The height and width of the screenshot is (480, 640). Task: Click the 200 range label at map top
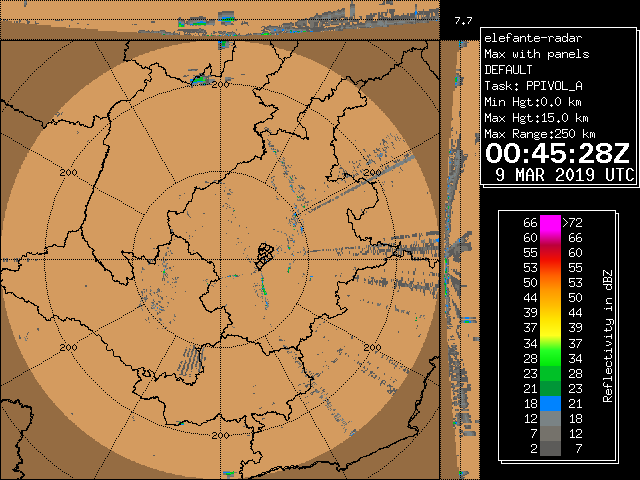(221, 84)
